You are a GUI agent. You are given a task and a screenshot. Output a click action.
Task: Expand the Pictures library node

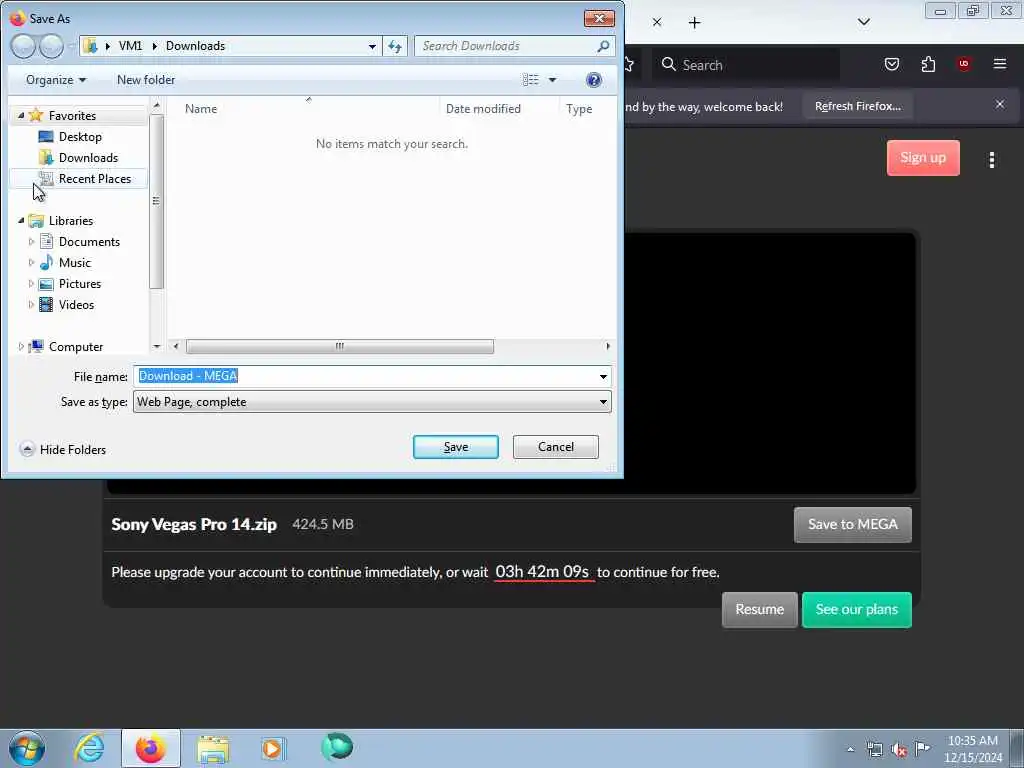(x=31, y=283)
